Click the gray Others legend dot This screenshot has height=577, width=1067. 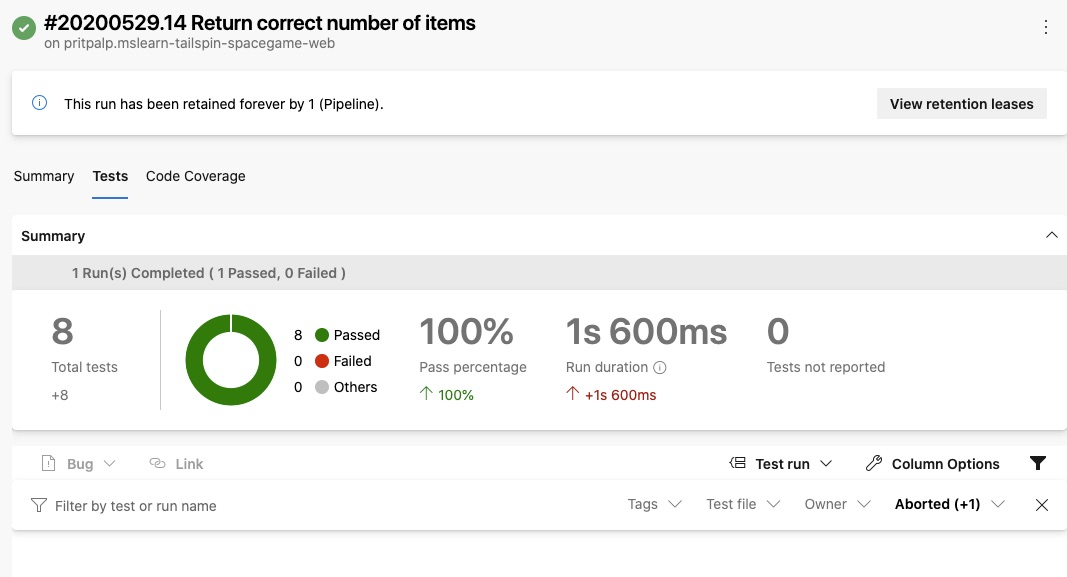tap(322, 386)
